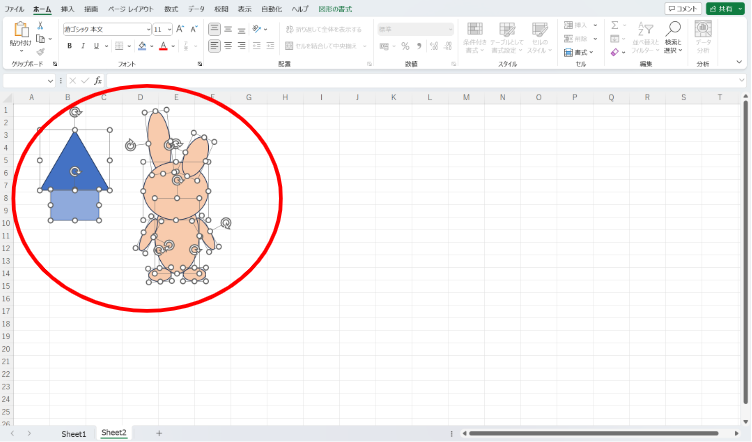Expand the Share (共有) button dropdown arrow
The width and height of the screenshot is (752, 442).
[740, 9]
